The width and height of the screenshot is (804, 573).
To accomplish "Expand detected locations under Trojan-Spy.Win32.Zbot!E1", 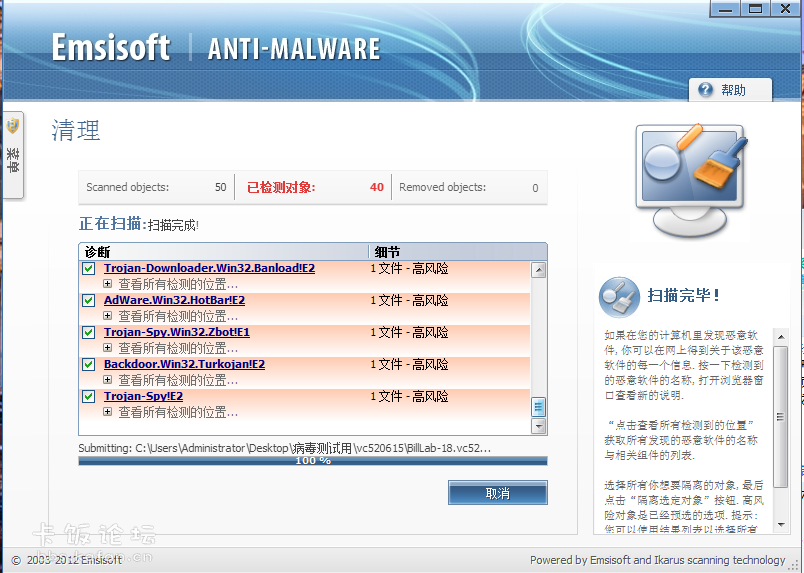I will [107, 347].
